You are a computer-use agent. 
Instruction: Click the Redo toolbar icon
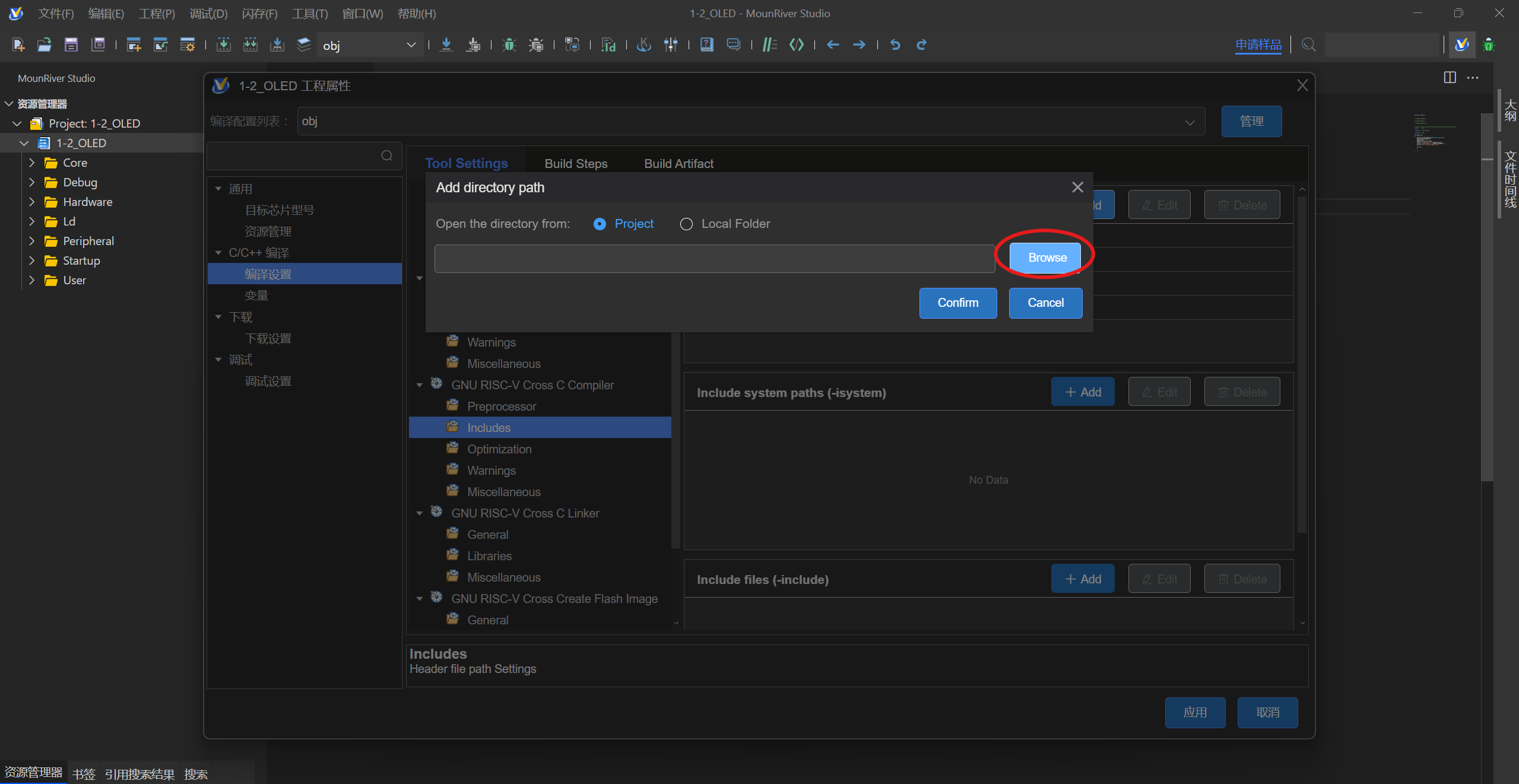coord(922,45)
